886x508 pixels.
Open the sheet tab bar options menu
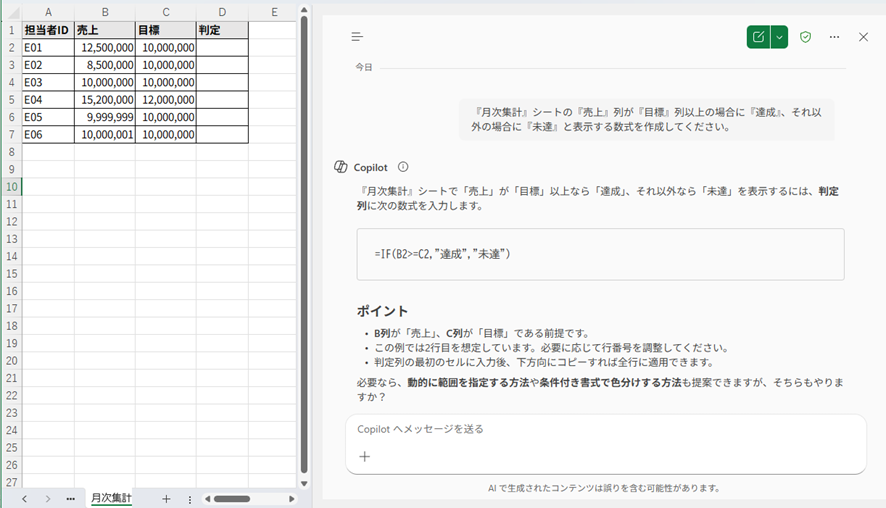pos(189,498)
